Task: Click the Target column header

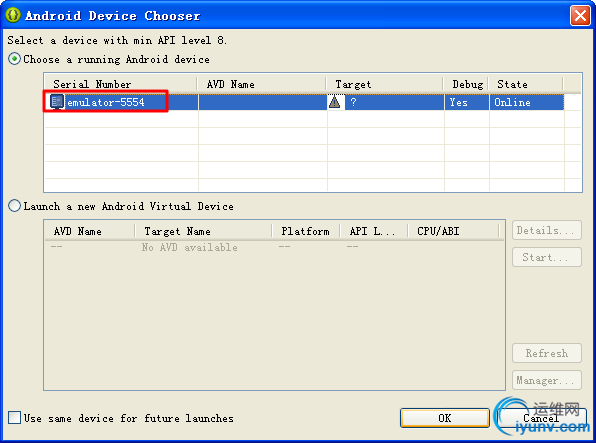Action: pyautogui.click(x=385, y=84)
